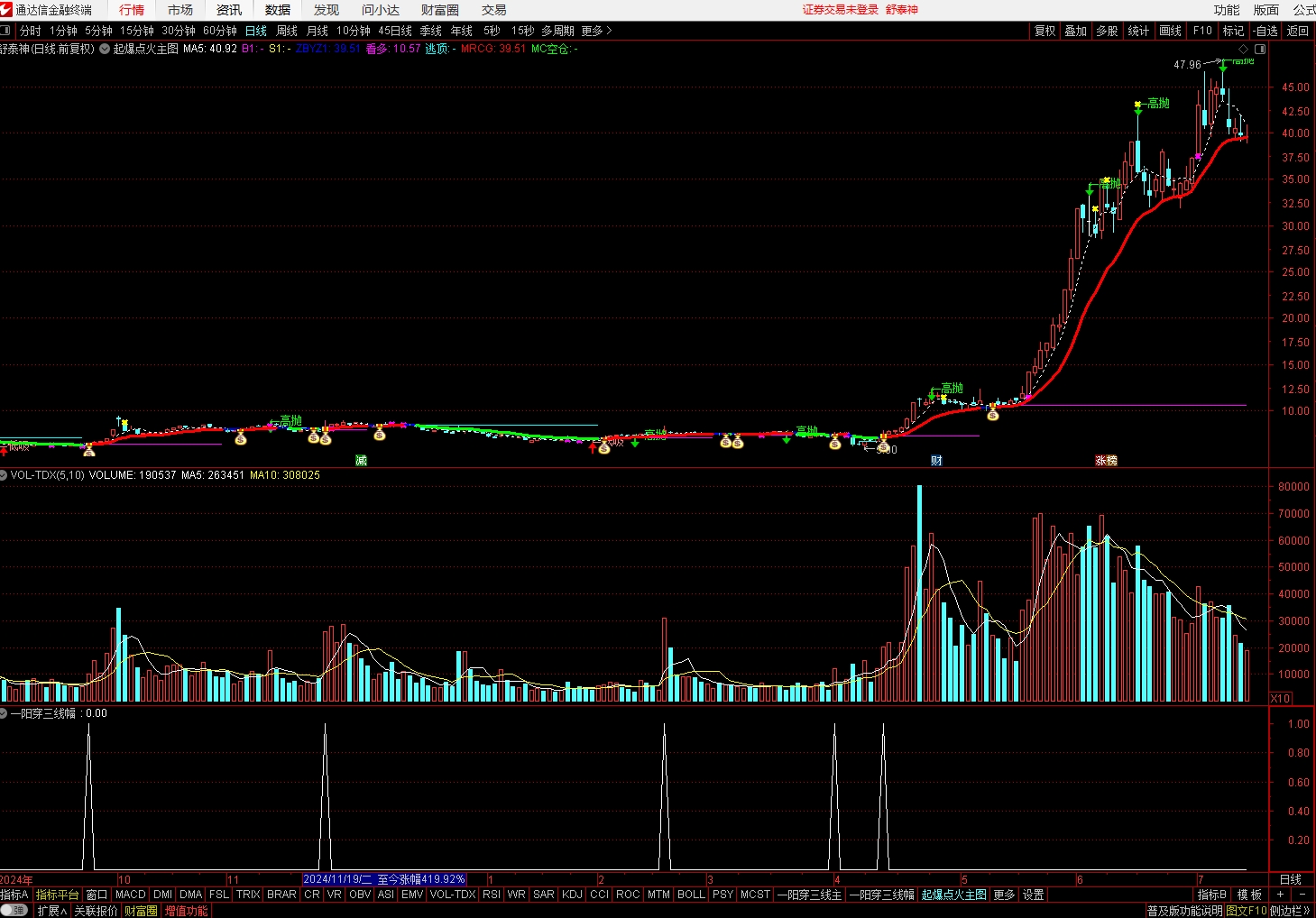
Task: Open the 问小达 menu
Action: point(381,10)
